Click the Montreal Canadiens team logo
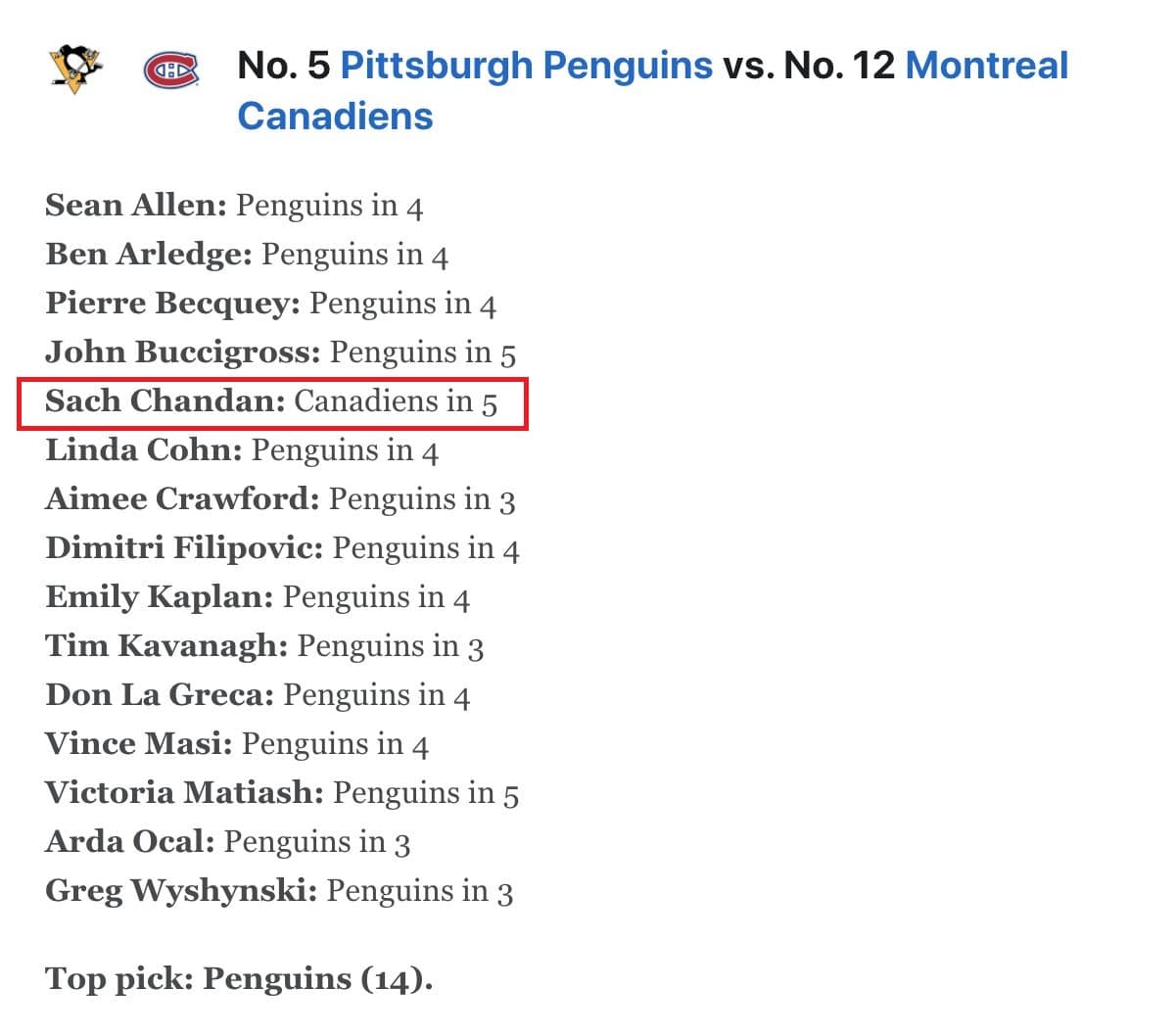This screenshot has width=1175, height=1036. (171, 70)
